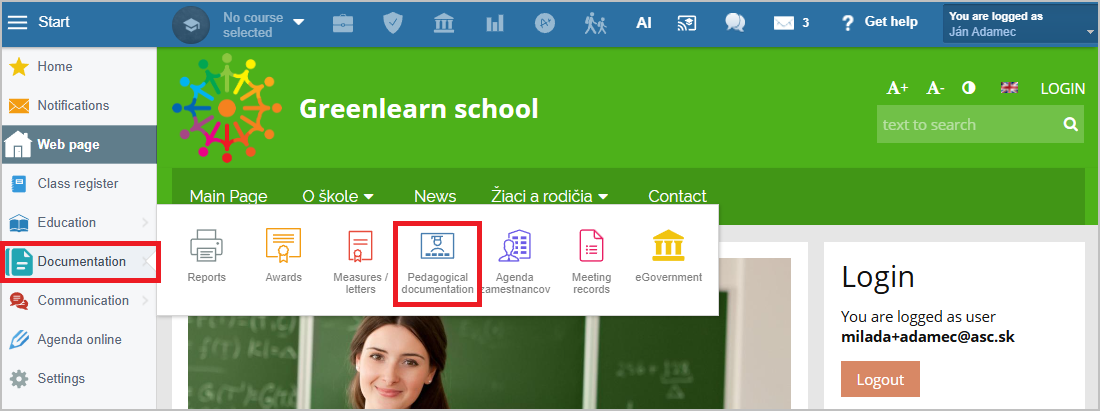Open Class register in sidebar
1100x411 pixels.
click(78, 184)
